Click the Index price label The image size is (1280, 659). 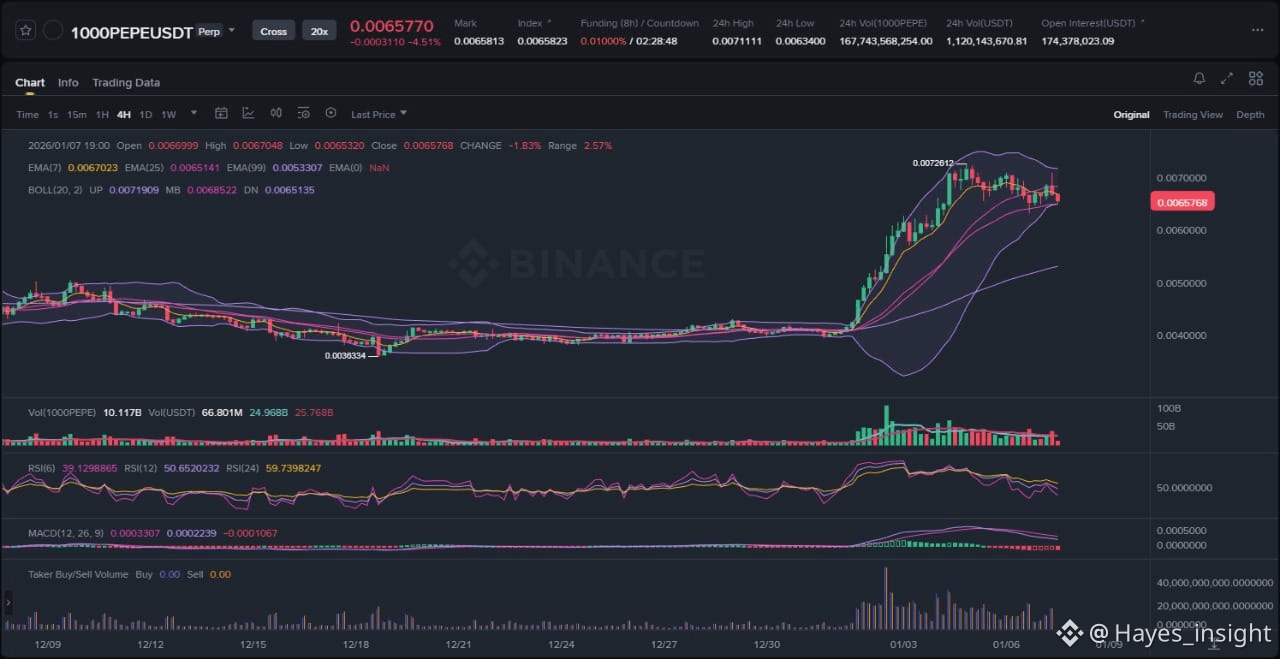(x=531, y=23)
